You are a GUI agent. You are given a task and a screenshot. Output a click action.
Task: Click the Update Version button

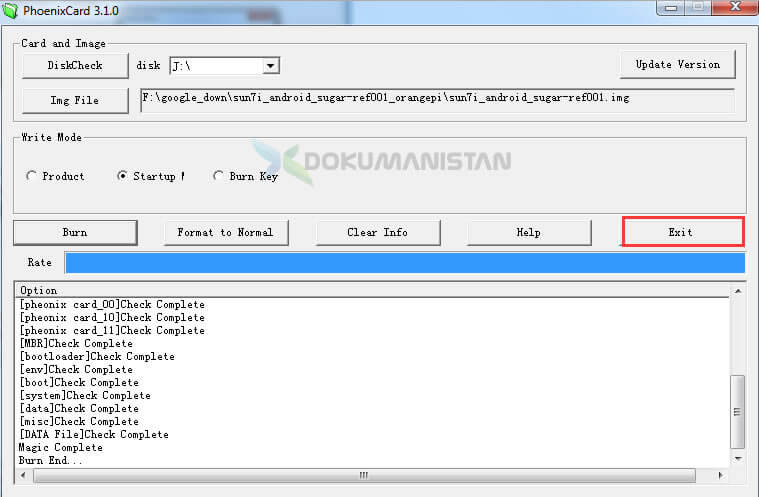(x=678, y=64)
